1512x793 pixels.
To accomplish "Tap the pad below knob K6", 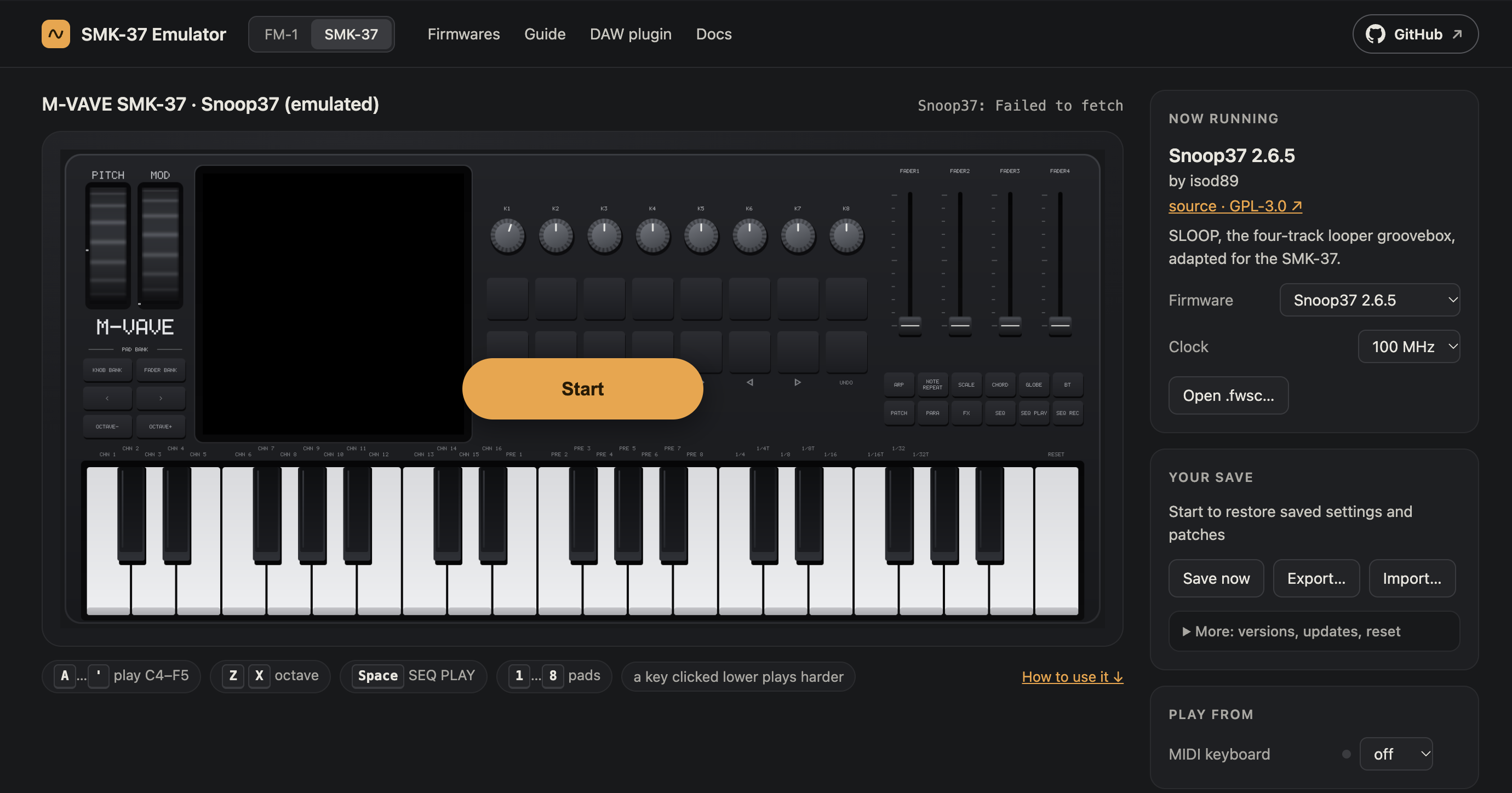I will (749, 299).
